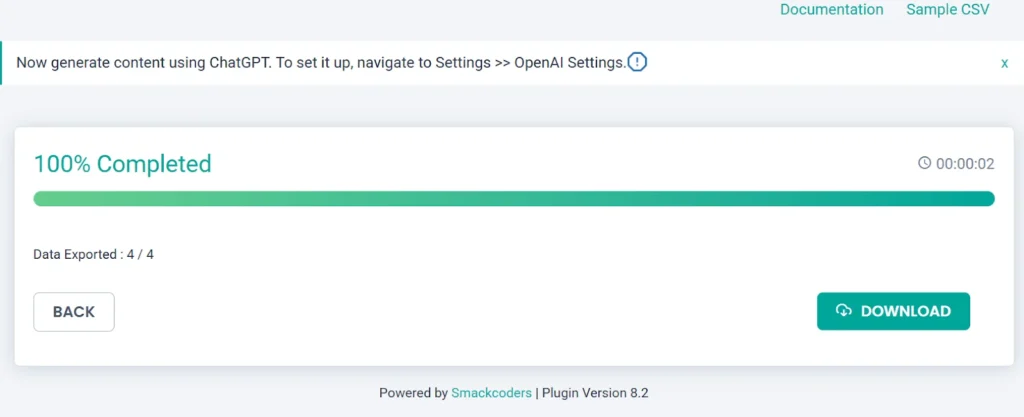
Task: Click the green left border of the notice
Action: [x=2, y=63]
